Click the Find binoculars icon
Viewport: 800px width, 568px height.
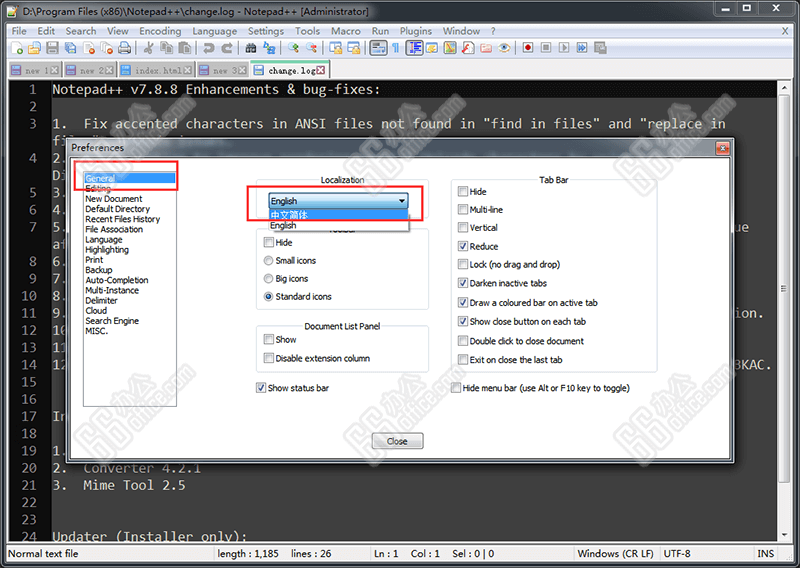click(251, 48)
